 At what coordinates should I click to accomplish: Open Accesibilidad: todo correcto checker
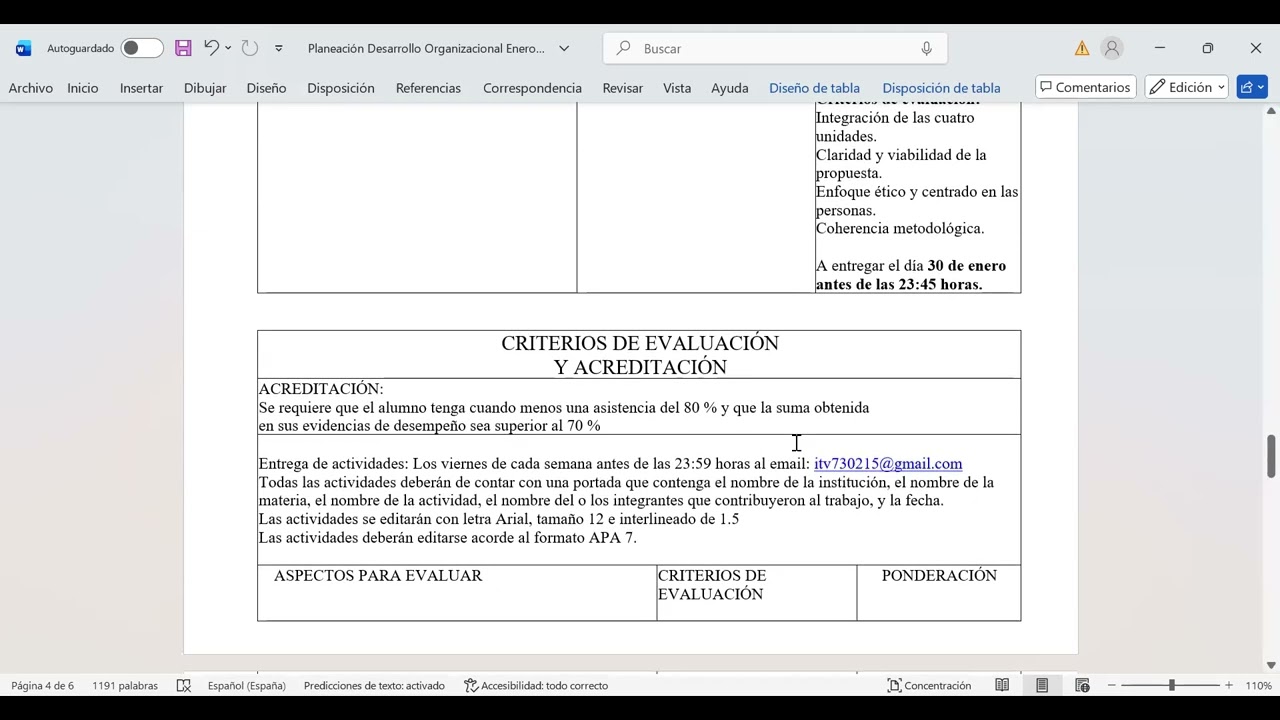536,686
